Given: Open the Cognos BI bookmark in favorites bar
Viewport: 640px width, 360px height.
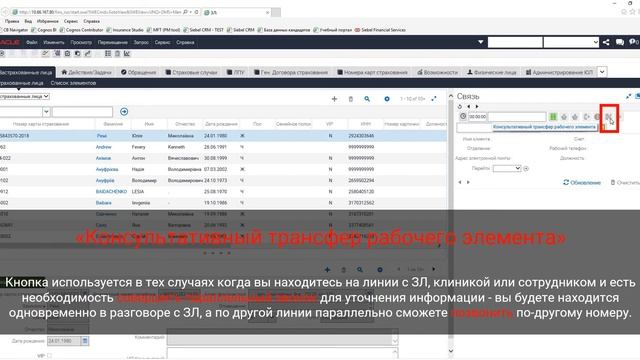Looking at the screenshot, I should 44,30.
